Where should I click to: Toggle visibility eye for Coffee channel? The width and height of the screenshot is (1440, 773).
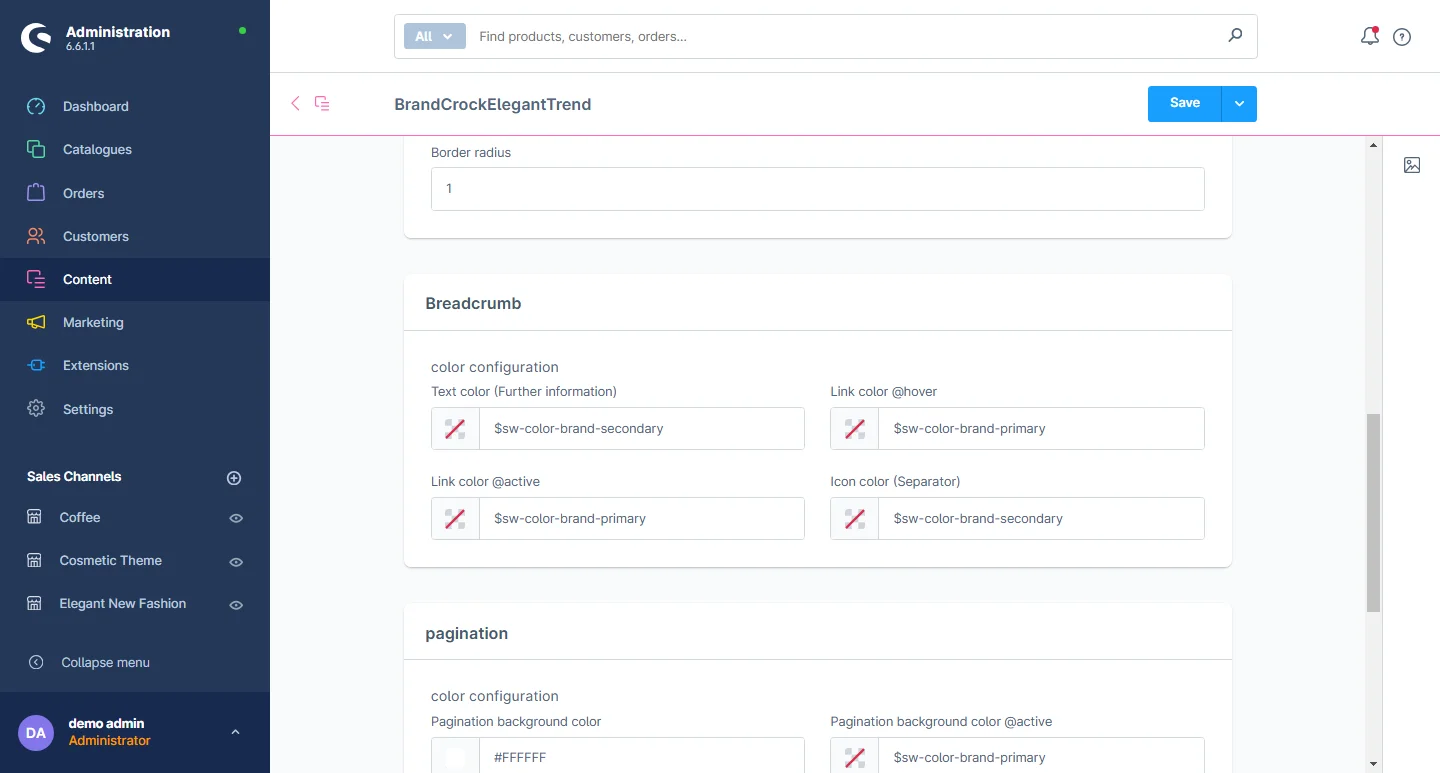pyautogui.click(x=236, y=518)
